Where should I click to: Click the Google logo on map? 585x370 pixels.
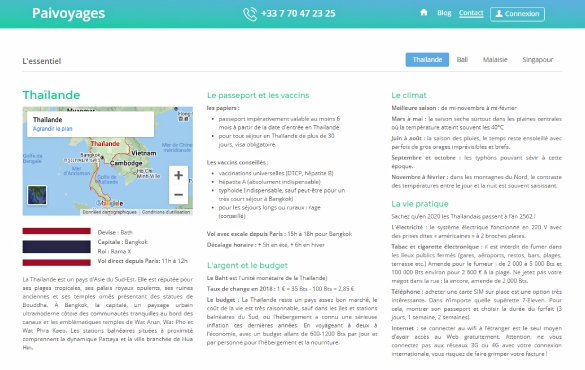[x=109, y=203]
